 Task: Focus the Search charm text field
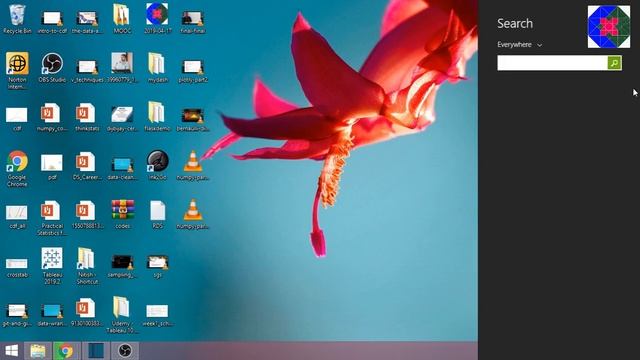tap(552, 63)
